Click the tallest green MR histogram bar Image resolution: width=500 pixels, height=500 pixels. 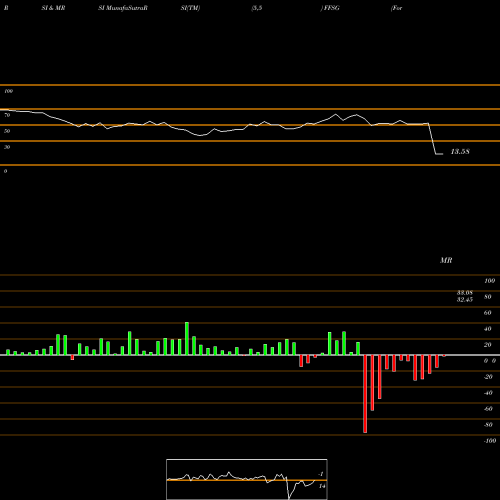pos(187,339)
